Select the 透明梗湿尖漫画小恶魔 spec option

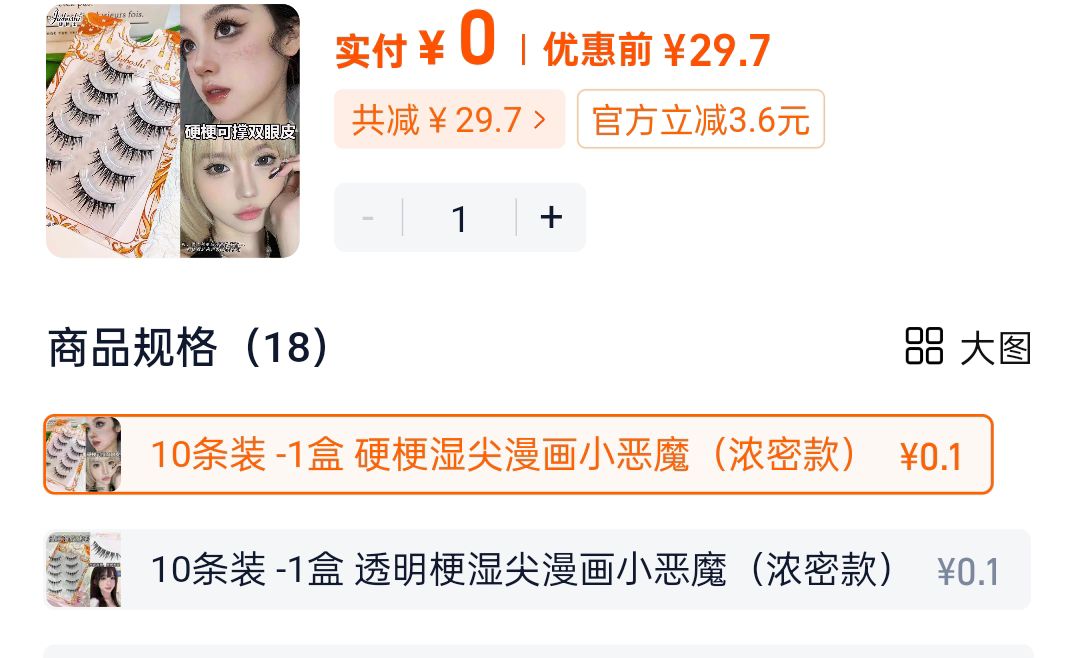[x=537, y=570]
